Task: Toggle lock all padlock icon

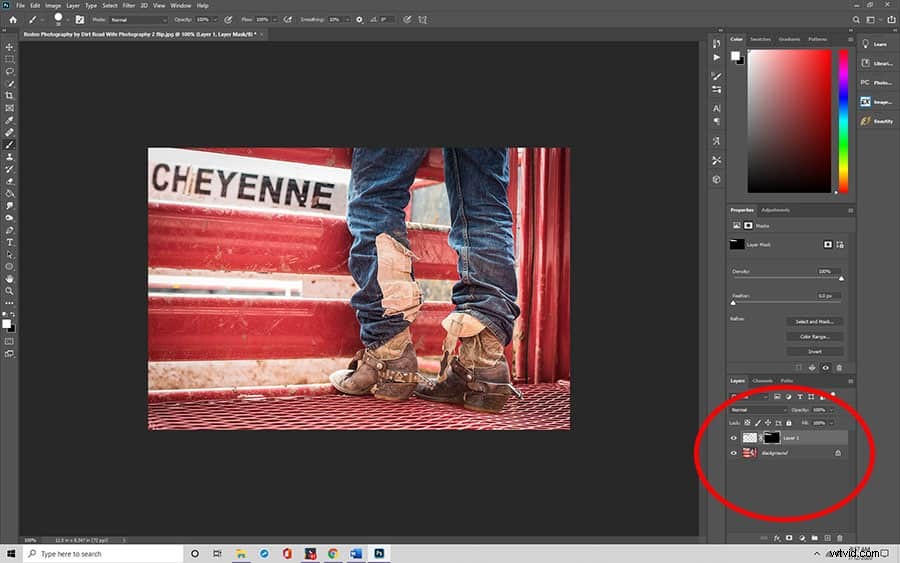Action: pyautogui.click(x=789, y=423)
